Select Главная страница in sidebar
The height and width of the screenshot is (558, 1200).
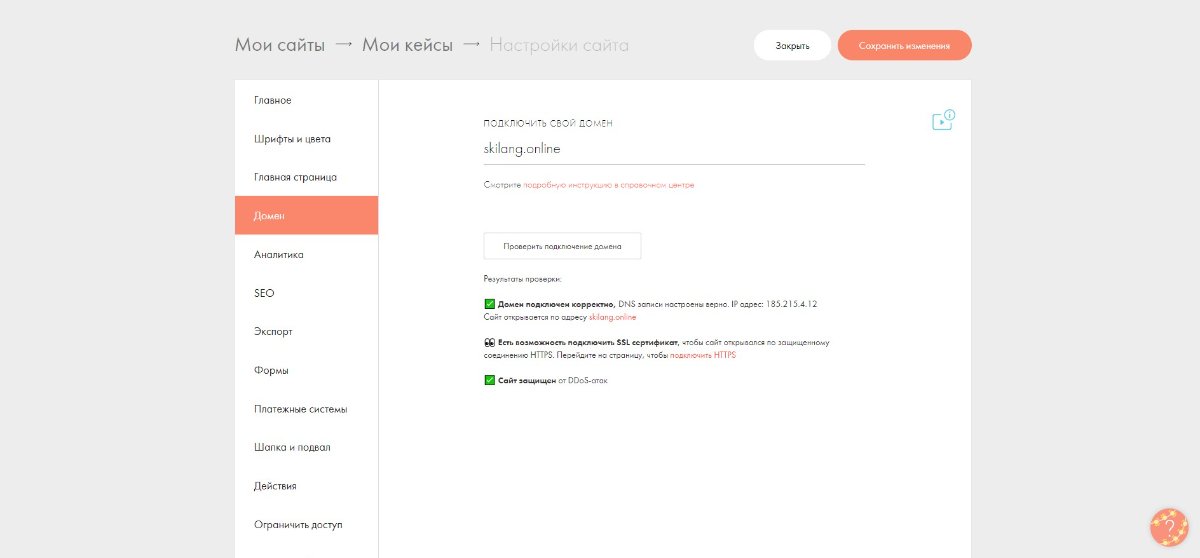295,177
